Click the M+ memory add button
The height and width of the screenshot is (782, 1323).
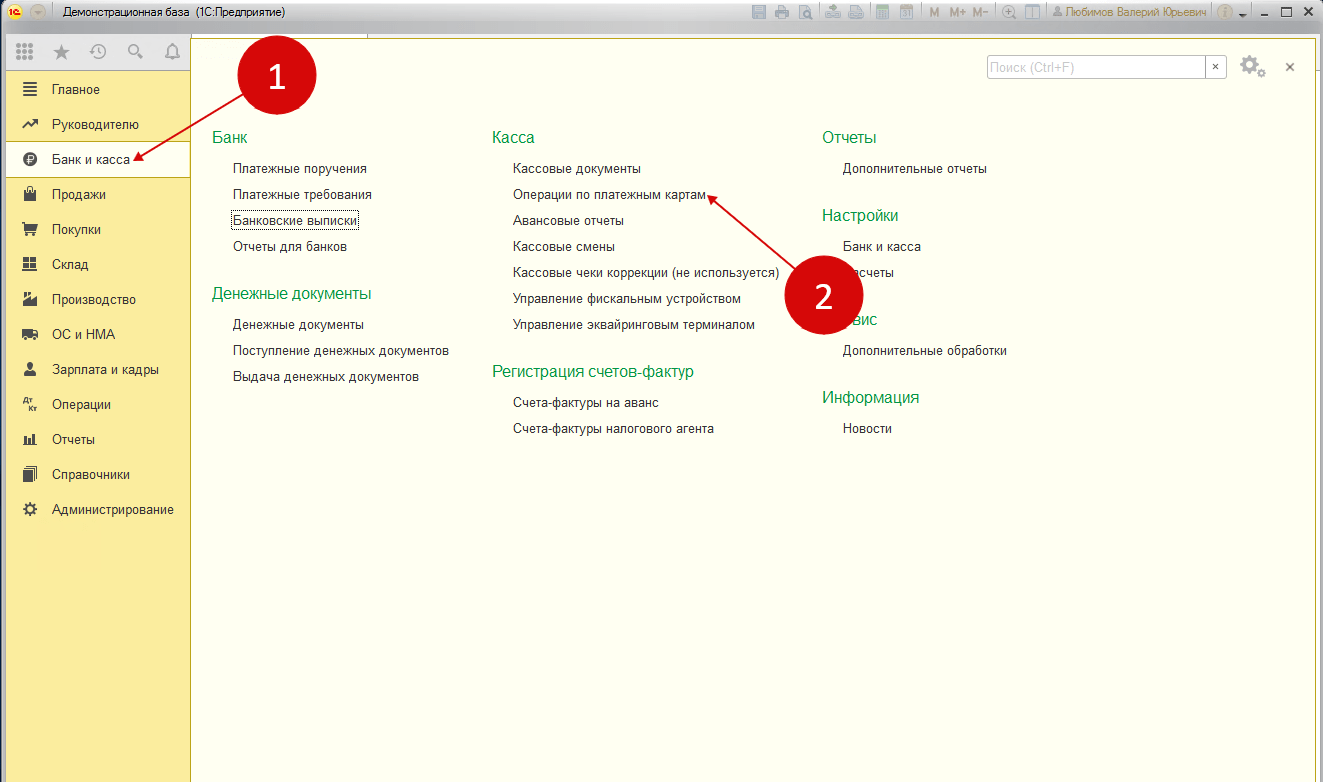click(x=957, y=12)
